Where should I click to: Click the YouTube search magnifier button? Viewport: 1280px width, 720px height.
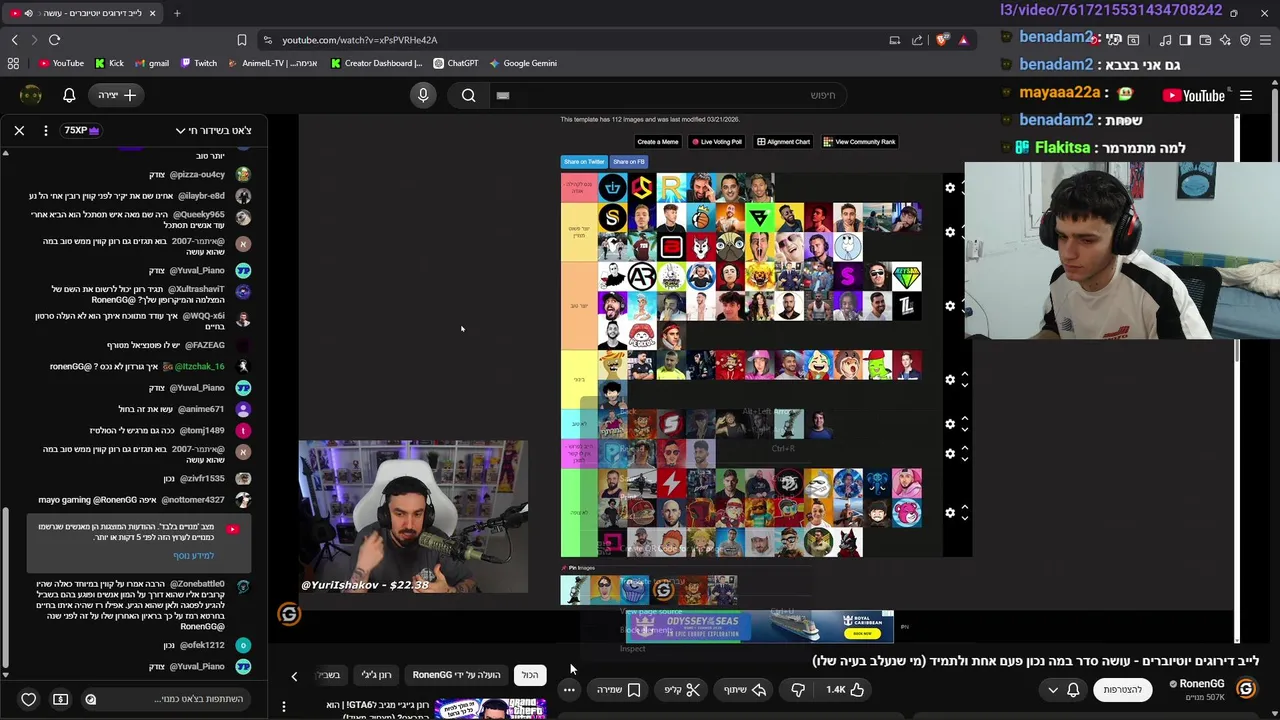[x=468, y=95]
